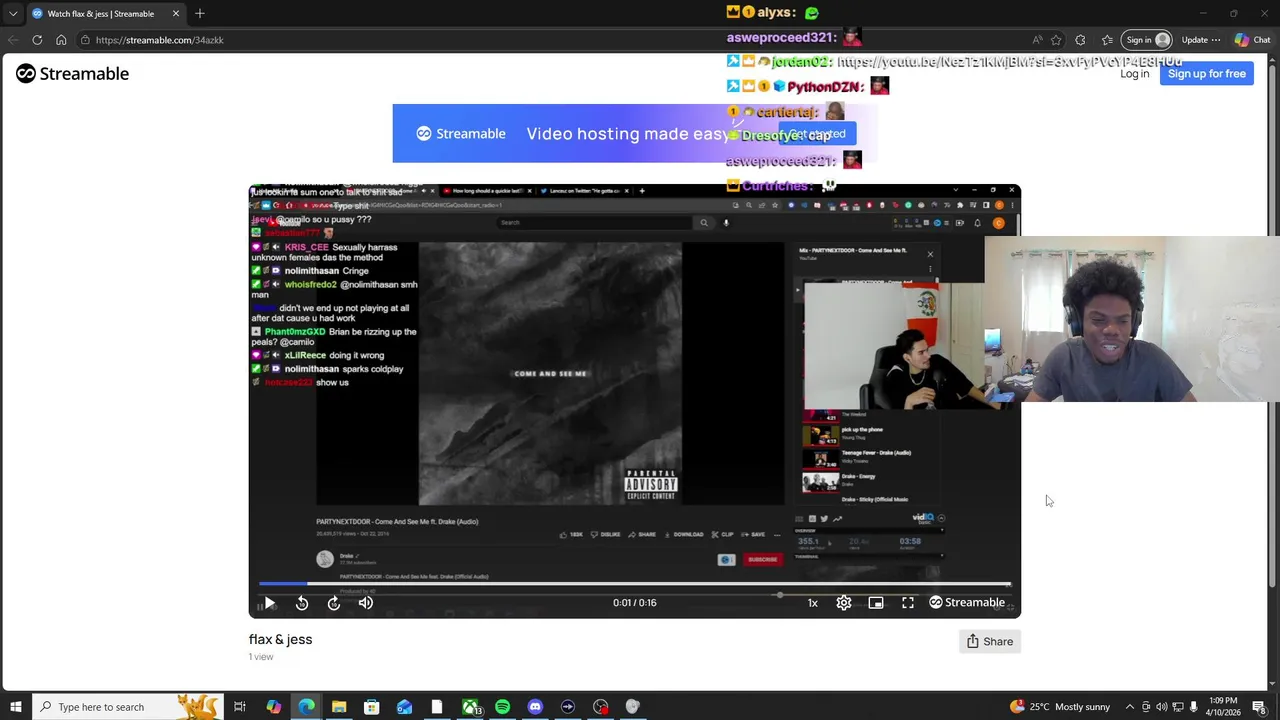Close the Watch flax & jess tab
1280x720 pixels.
pos(176,14)
